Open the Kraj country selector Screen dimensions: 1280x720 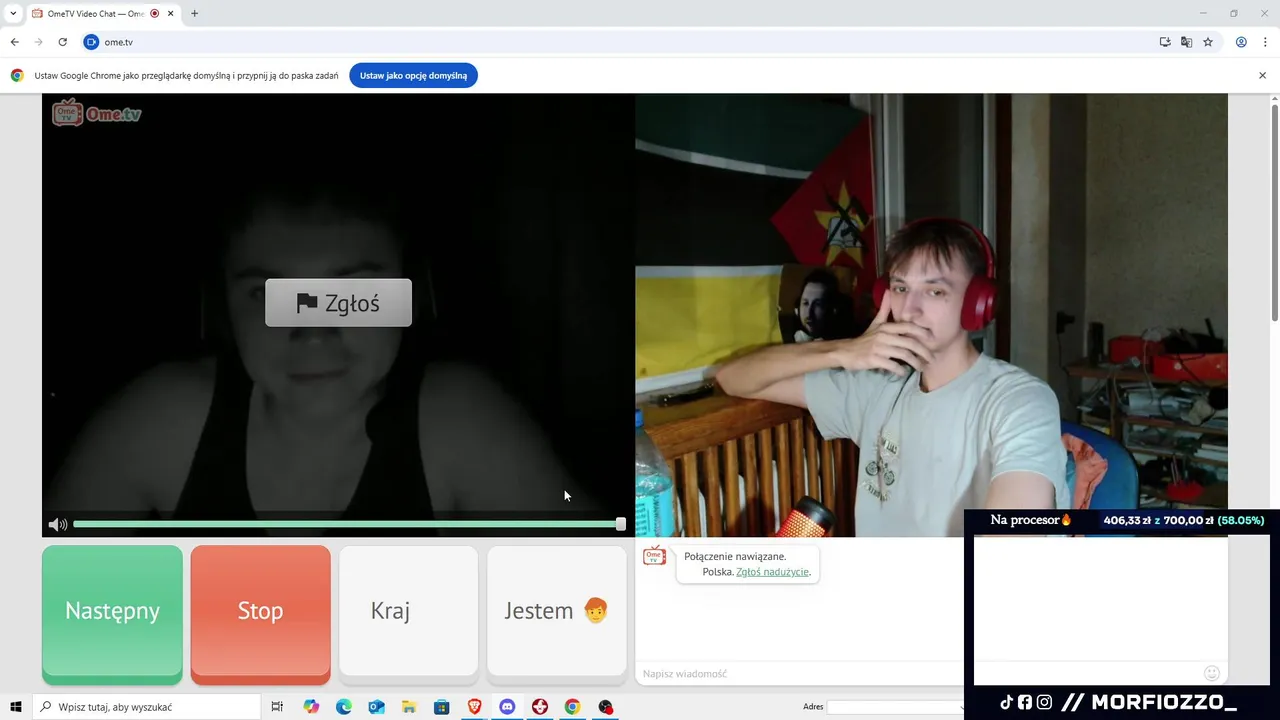coord(408,611)
